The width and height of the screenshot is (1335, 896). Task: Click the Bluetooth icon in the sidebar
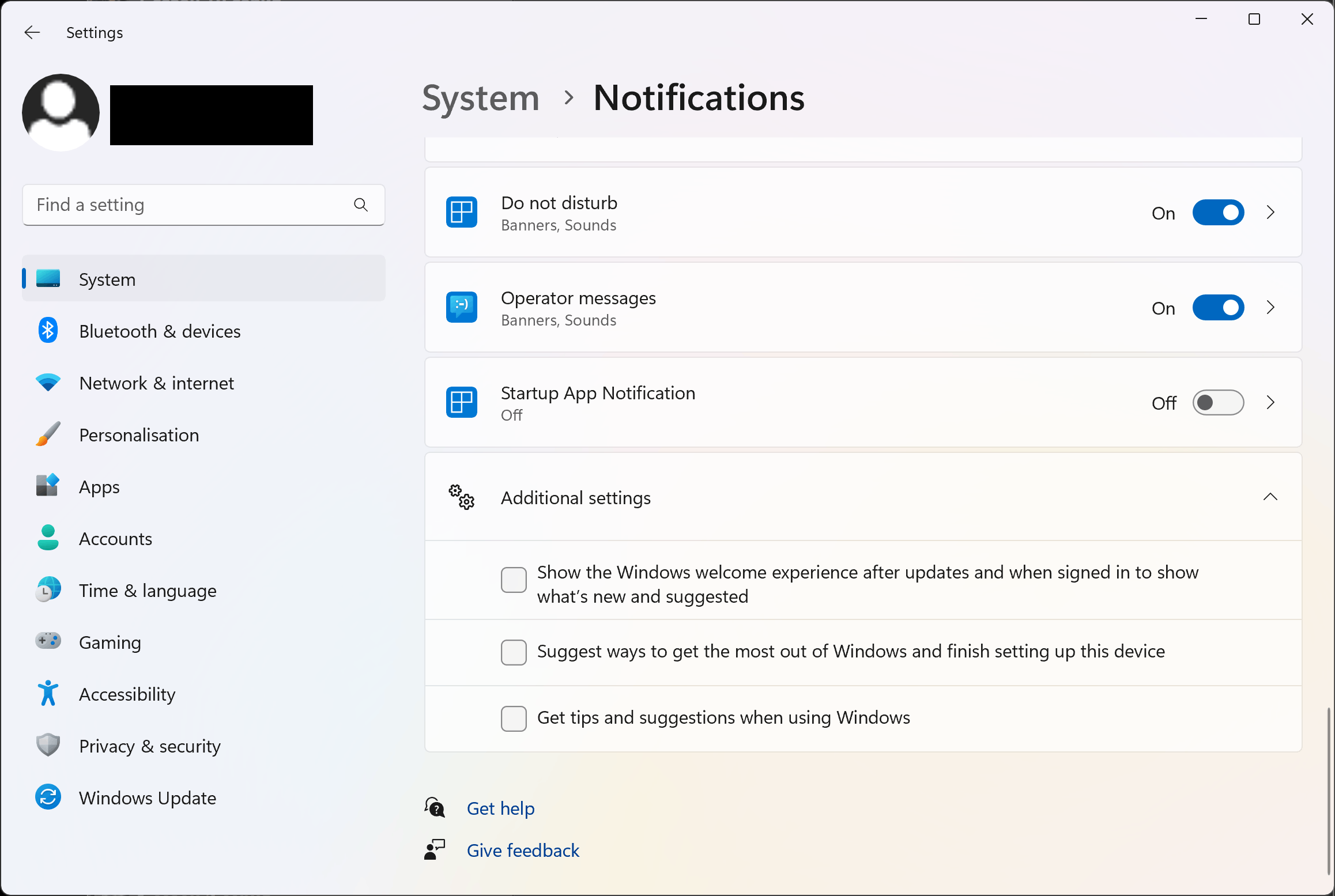tap(48, 330)
